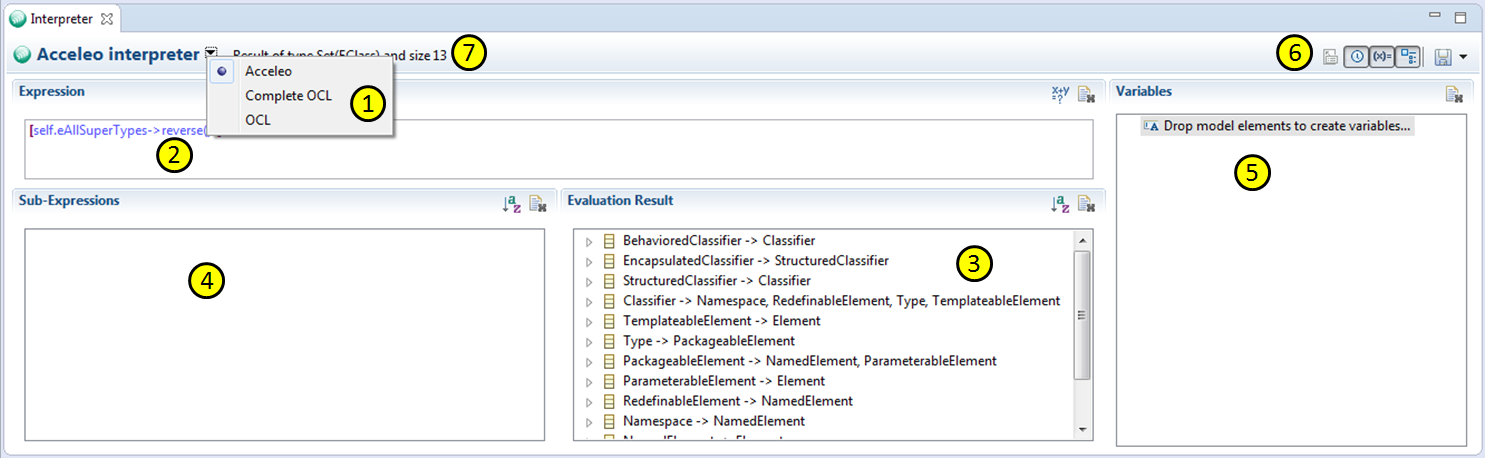The width and height of the screenshot is (1485, 458).
Task: Click class icon of ParameterableElement row
Action: point(609,381)
